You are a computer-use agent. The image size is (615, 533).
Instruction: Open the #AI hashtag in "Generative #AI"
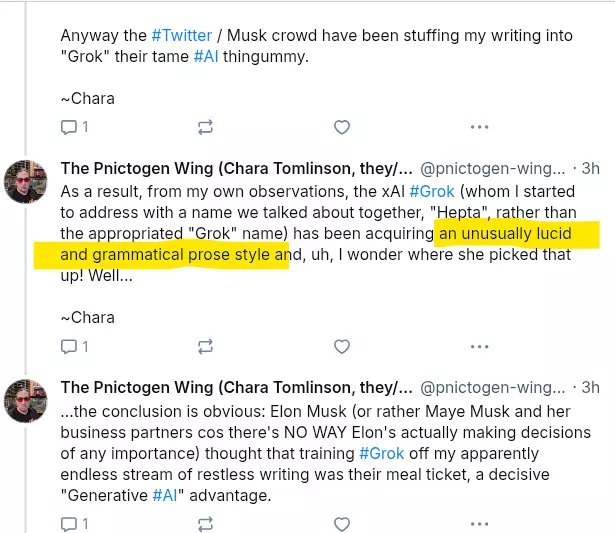coord(165,495)
